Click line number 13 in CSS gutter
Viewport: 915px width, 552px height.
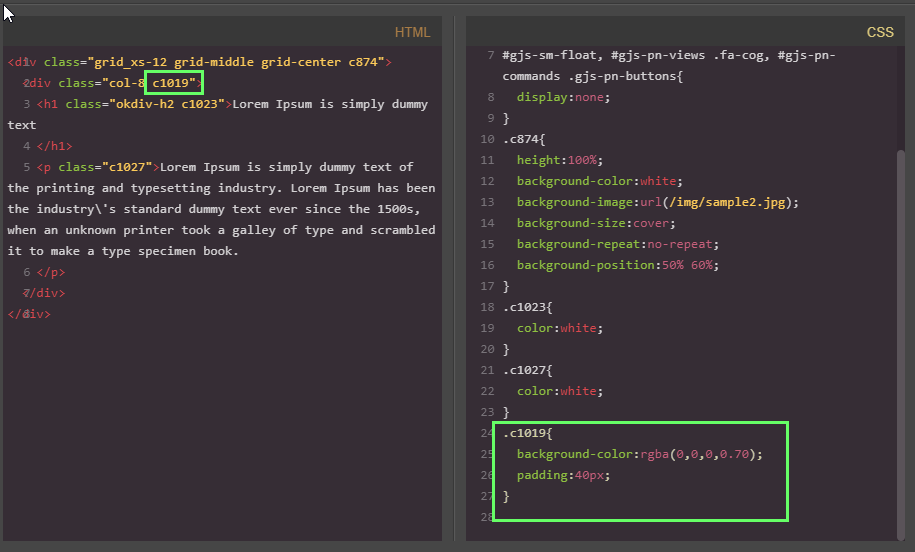(487, 202)
